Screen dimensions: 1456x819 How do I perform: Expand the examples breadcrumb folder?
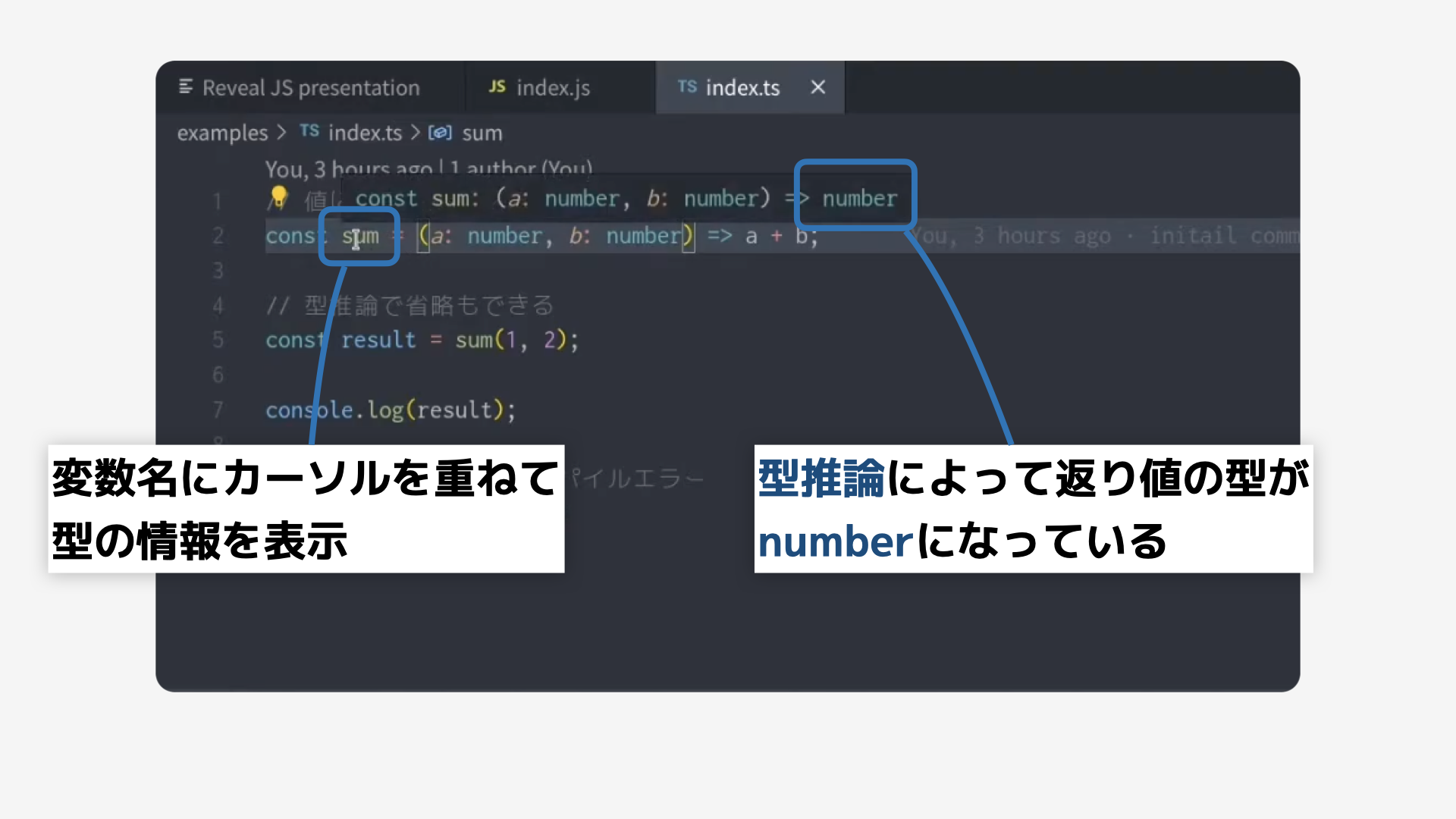[222, 133]
